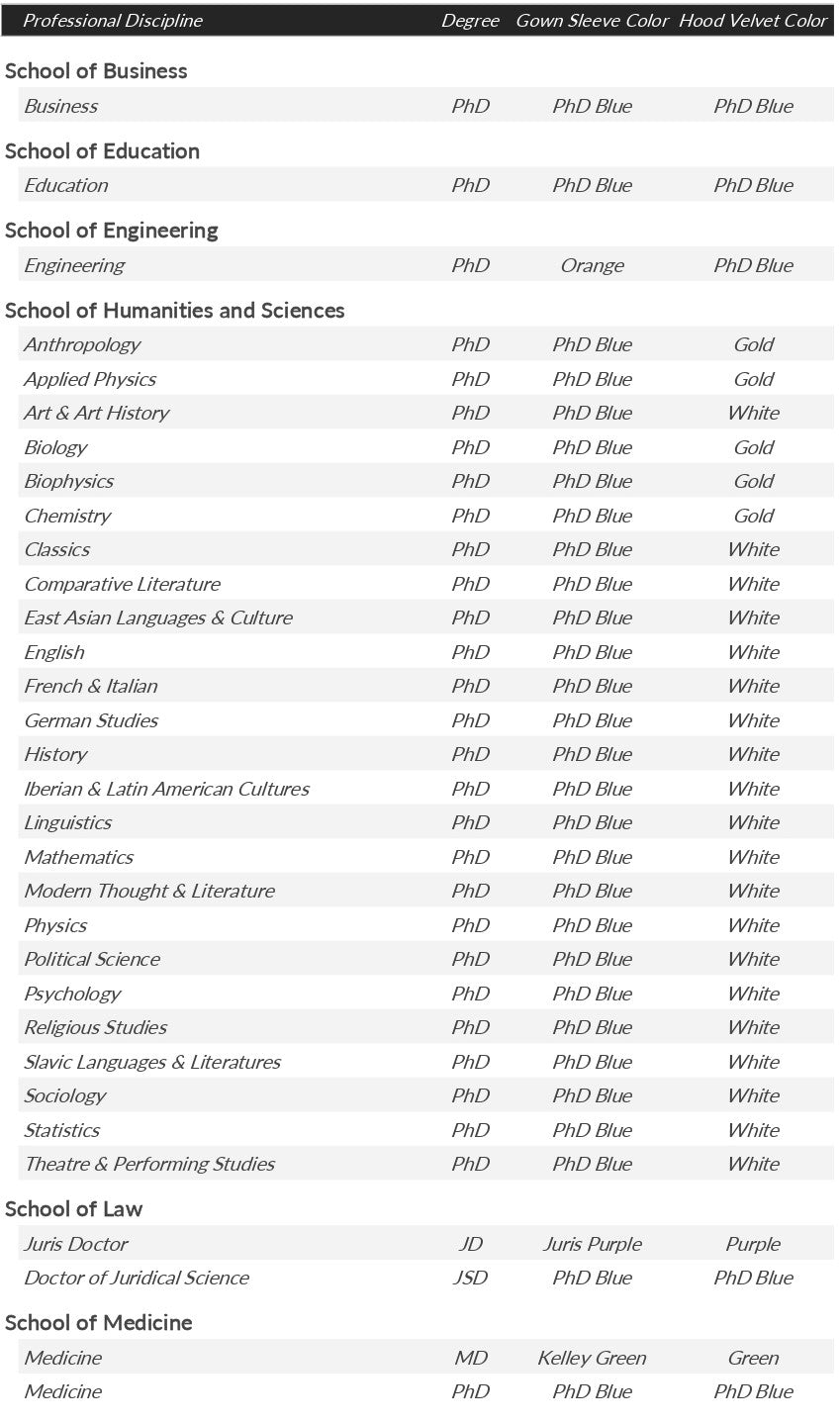The width and height of the screenshot is (840, 1423).
Task: Click the Doctor of Juridical Science entry
Action: coord(136,1278)
